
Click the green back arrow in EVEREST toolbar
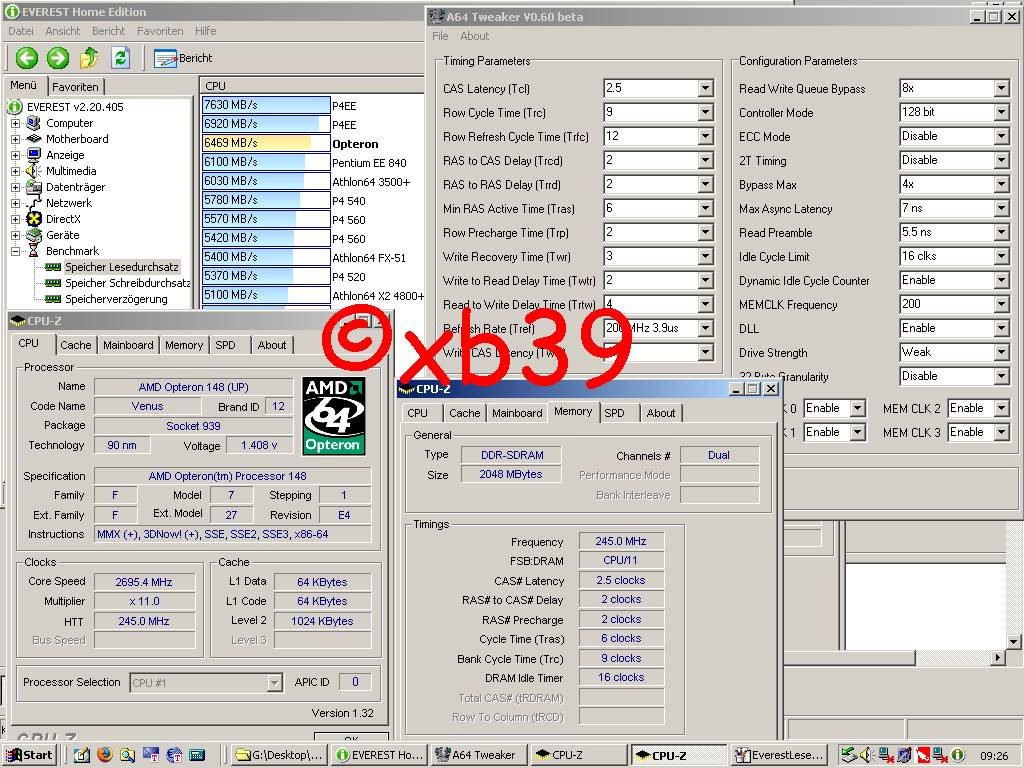(27, 58)
